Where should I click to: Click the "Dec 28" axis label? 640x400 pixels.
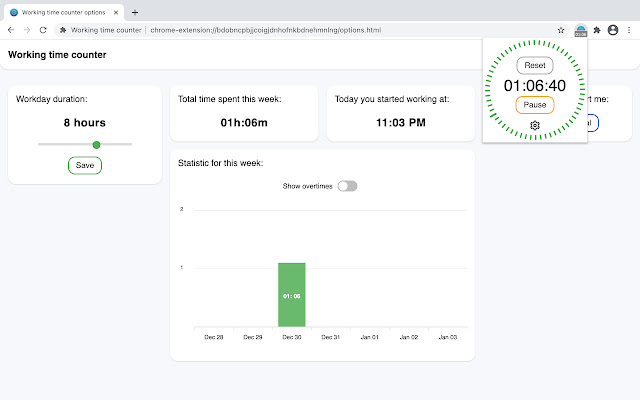(214, 337)
